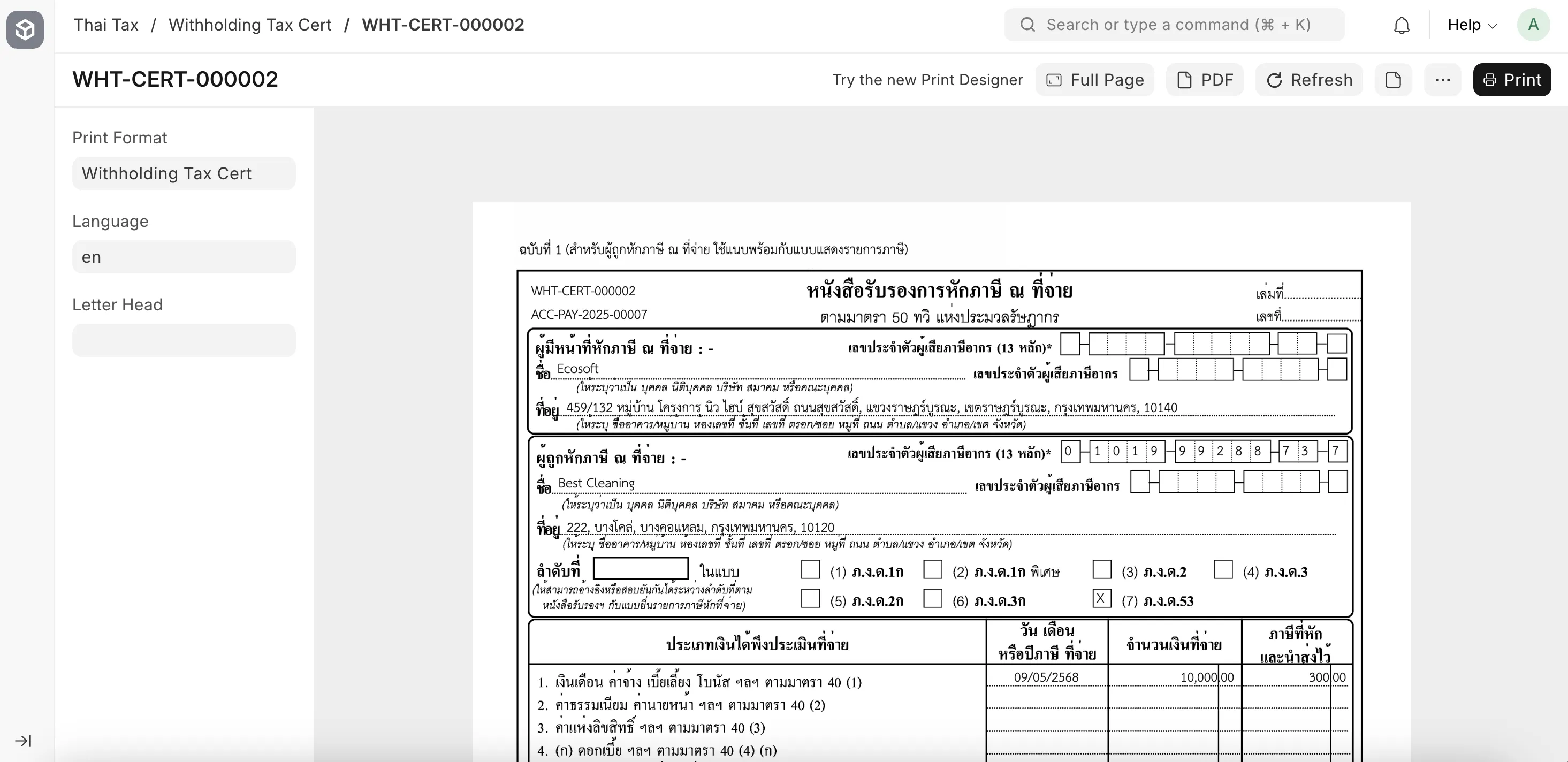
Task: Focus the search or command bar
Action: tap(1174, 25)
